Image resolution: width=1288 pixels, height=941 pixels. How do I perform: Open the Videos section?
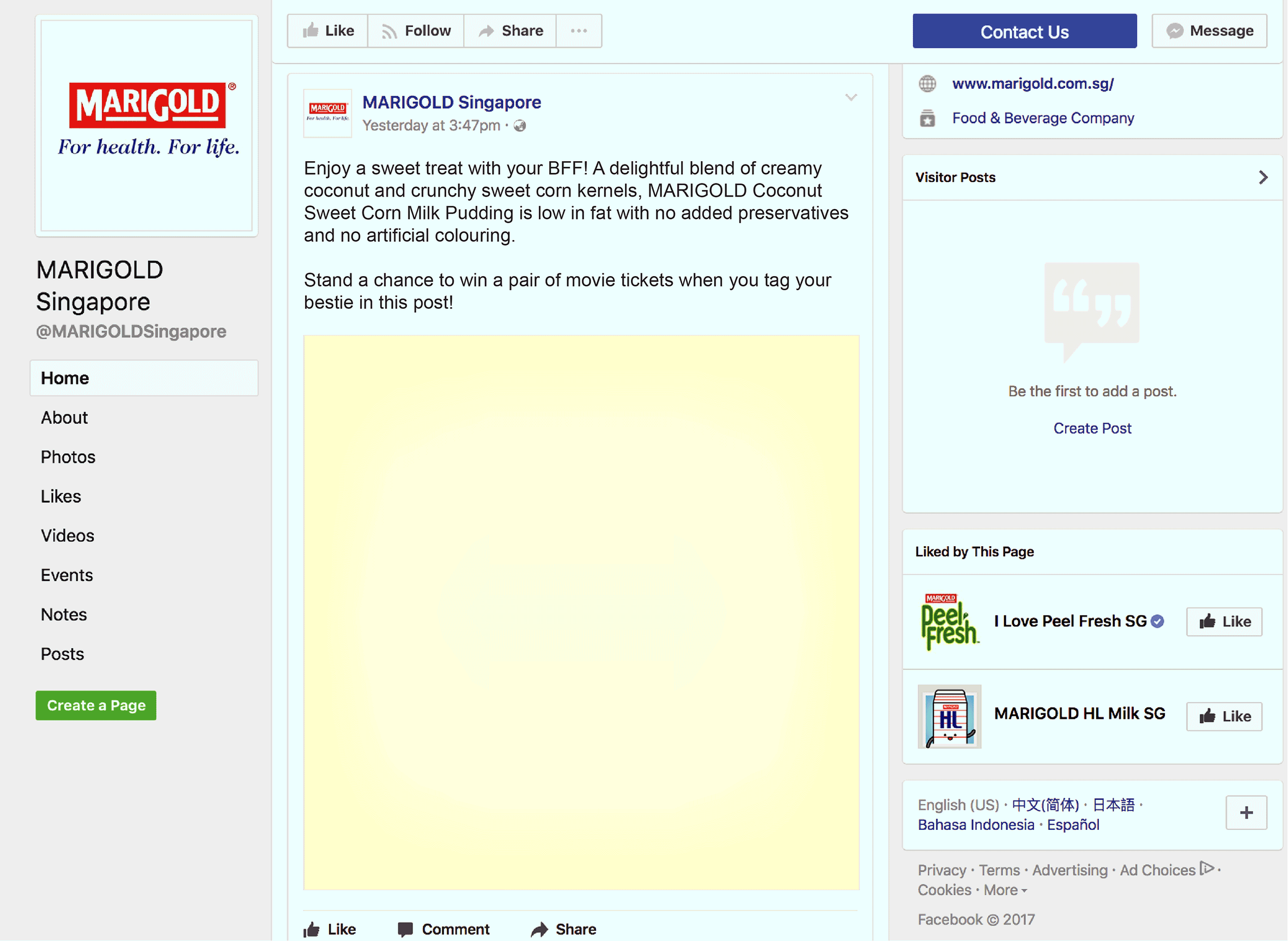click(67, 535)
